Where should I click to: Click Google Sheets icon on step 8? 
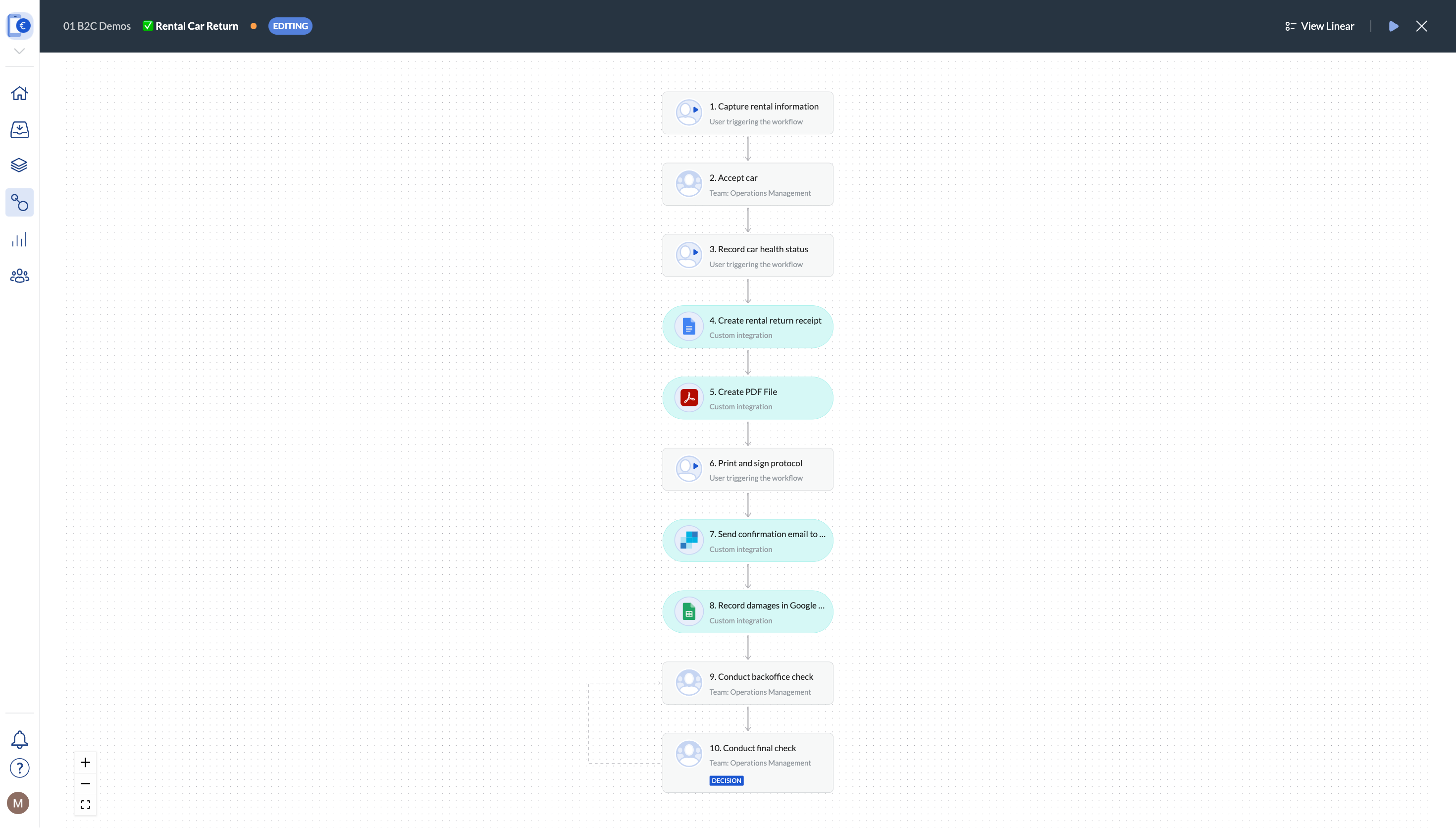coord(689,612)
